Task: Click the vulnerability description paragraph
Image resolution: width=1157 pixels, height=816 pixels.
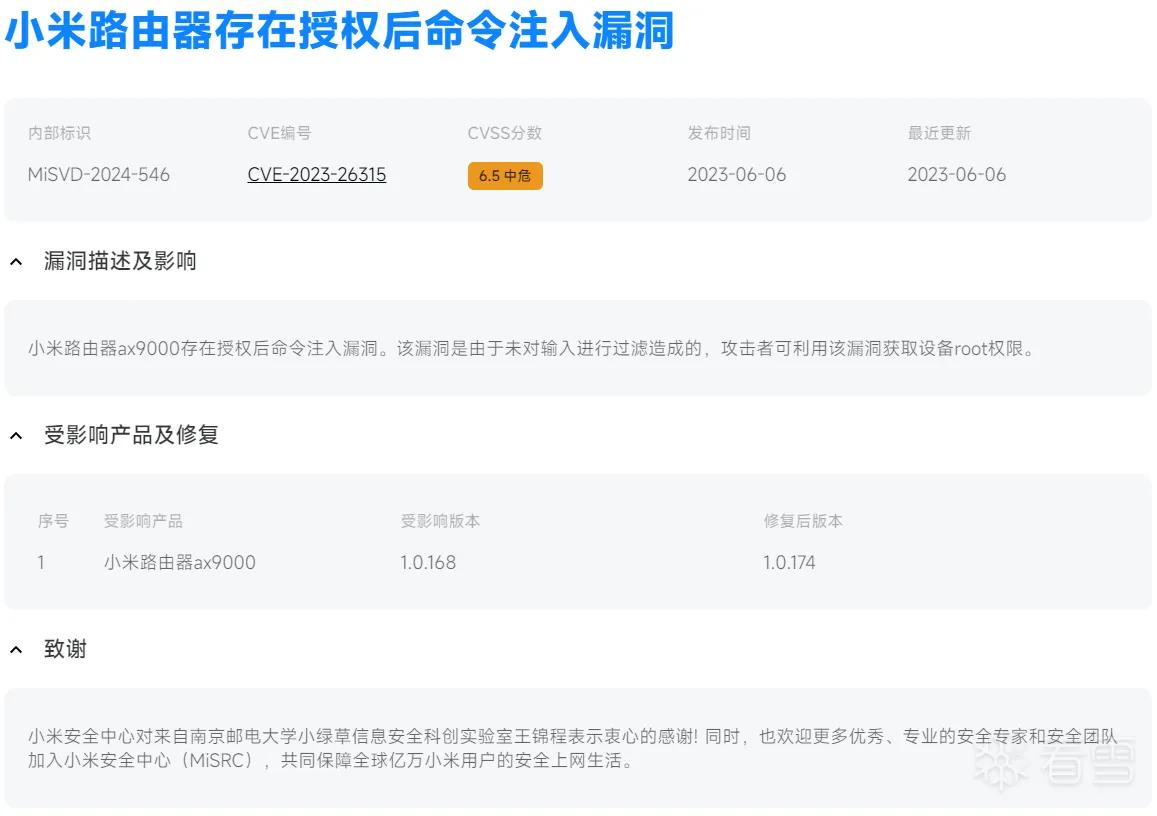Action: (531, 348)
